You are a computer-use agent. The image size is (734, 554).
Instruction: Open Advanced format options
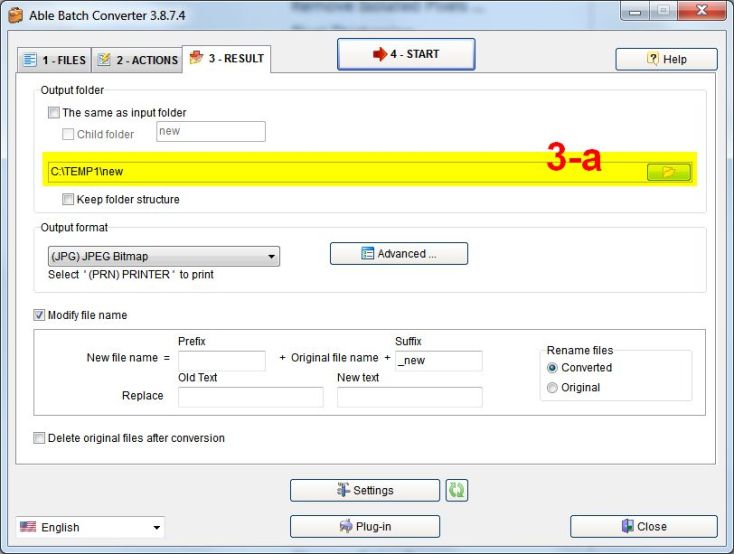tap(399, 254)
